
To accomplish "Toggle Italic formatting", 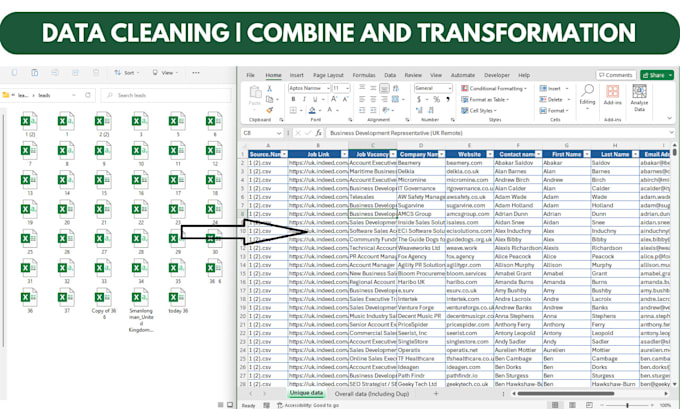I will pyautogui.click(x=304, y=99).
